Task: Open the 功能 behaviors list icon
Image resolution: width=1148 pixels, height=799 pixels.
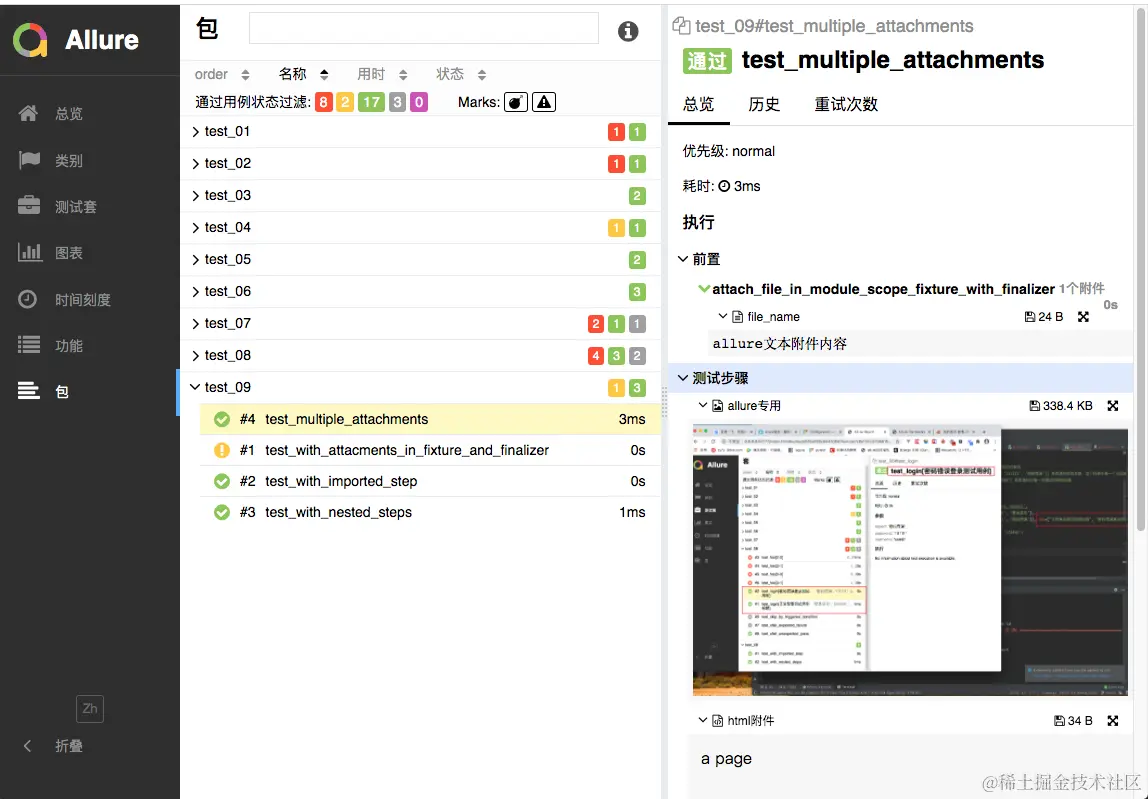Action: [x=29, y=345]
